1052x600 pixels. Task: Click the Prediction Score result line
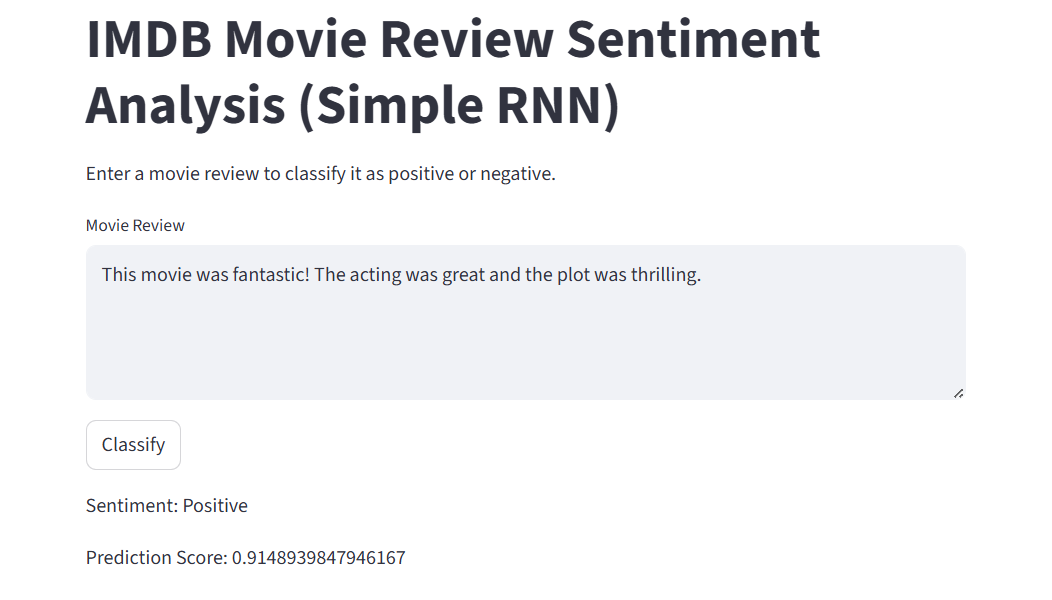pos(245,558)
